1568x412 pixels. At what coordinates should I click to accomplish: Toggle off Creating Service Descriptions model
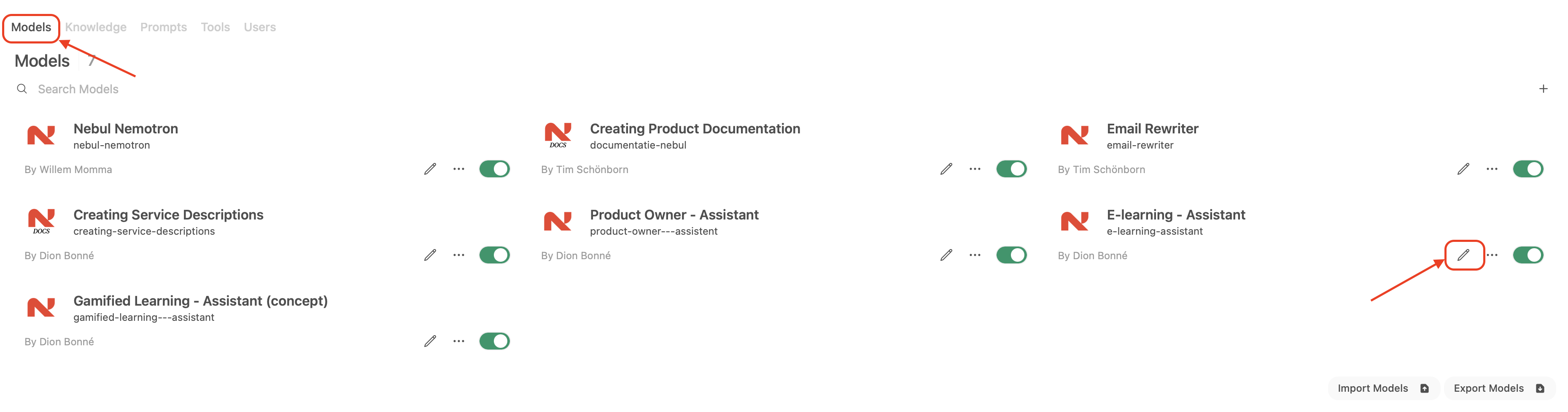click(494, 255)
